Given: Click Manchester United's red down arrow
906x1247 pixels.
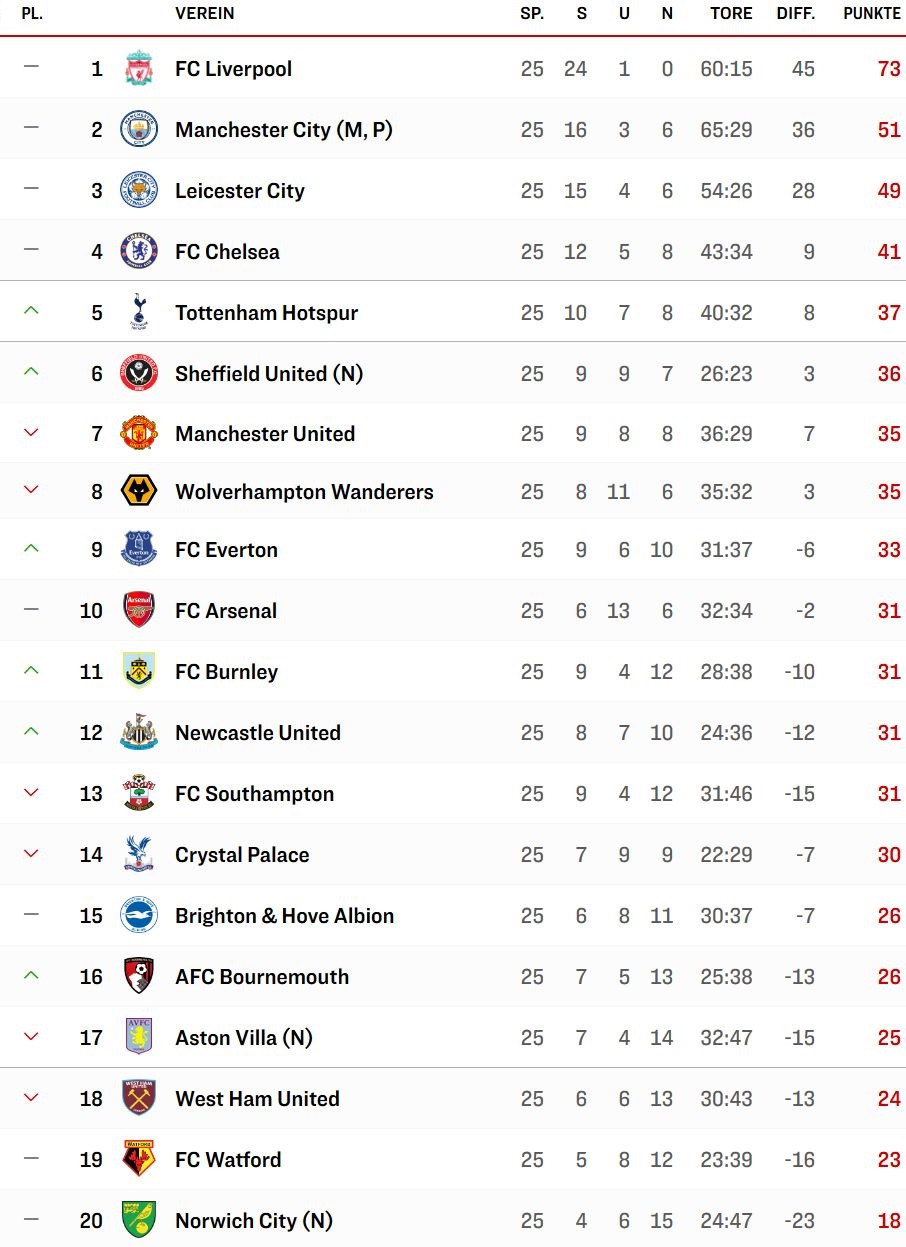Looking at the screenshot, I should (31, 433).
